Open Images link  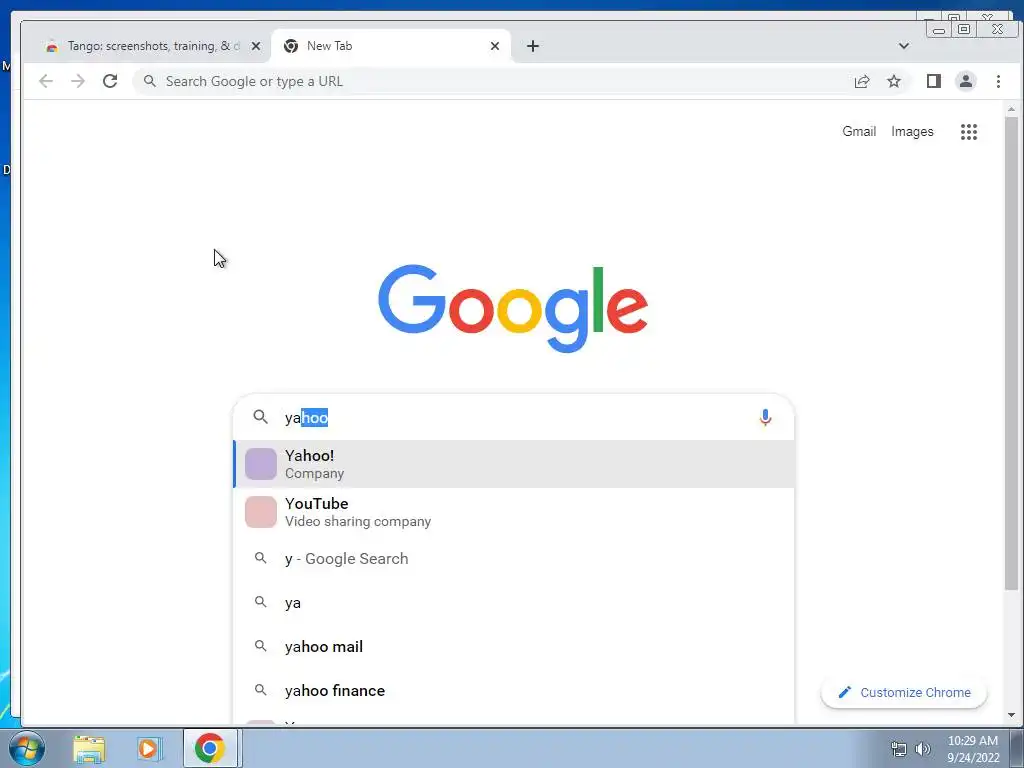click(912, 131)
